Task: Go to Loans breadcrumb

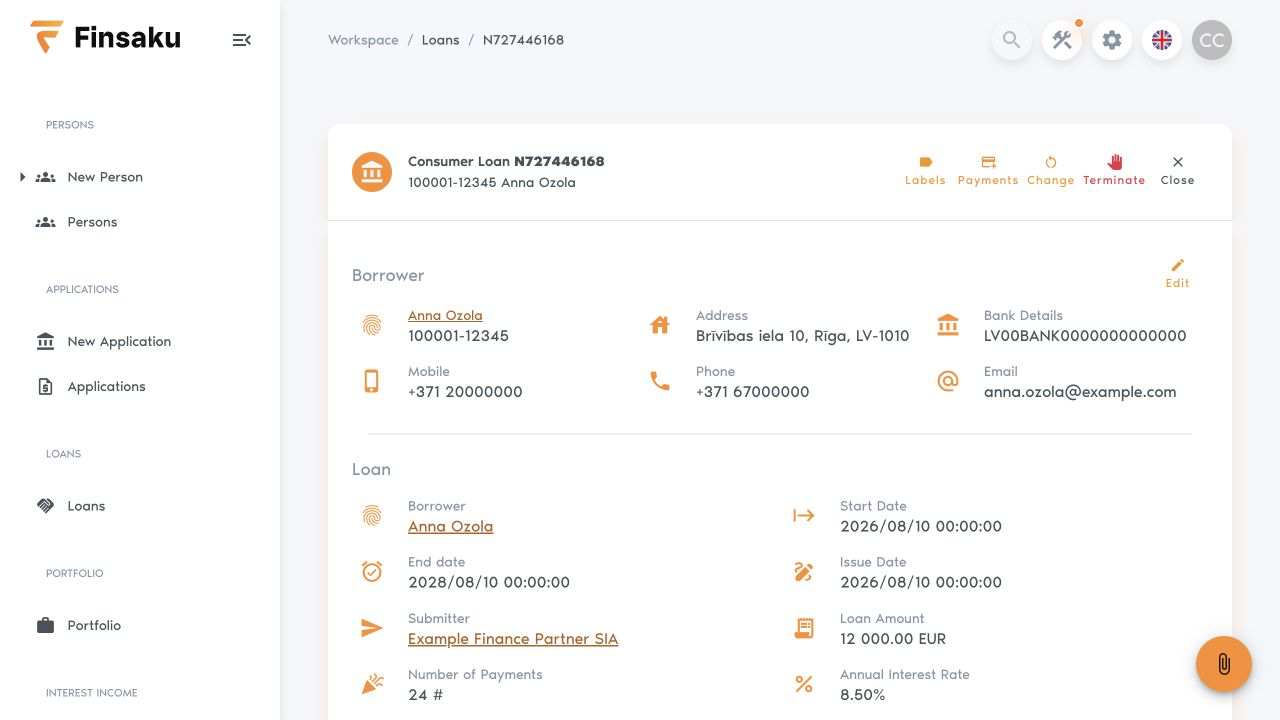Action: click(440, 40)
